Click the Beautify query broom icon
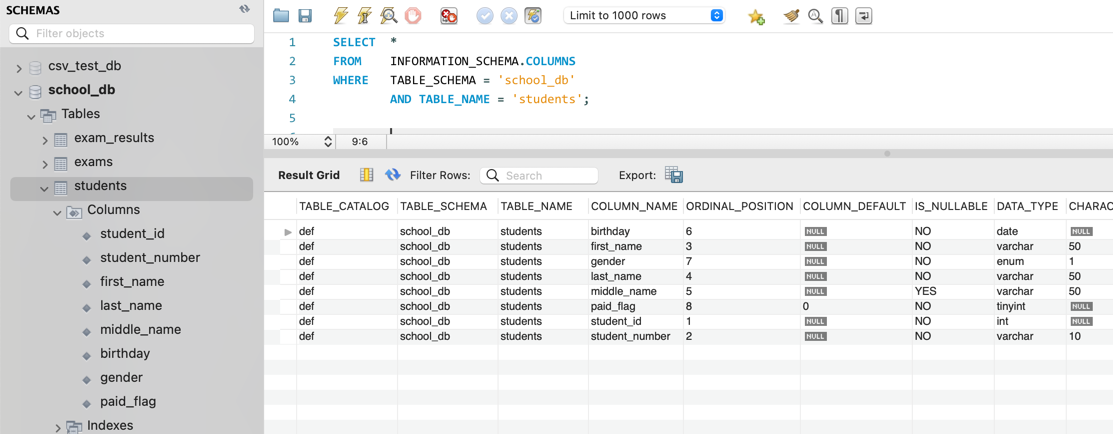1113x434 pixels. click(791, 16)
